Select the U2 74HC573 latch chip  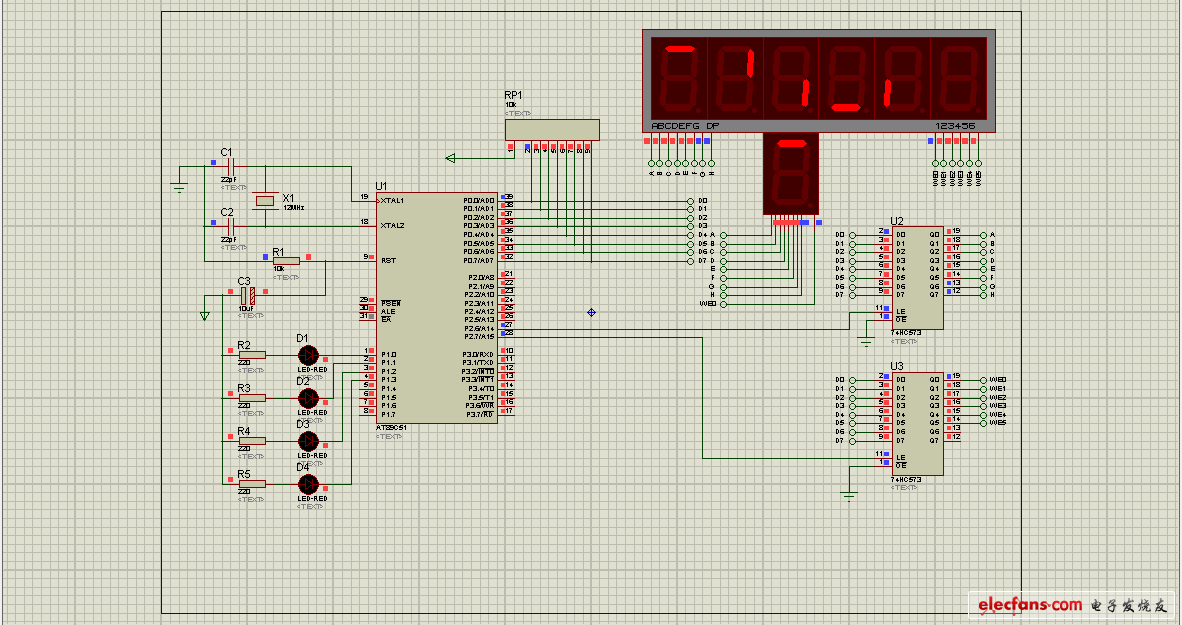(x=917, y=278)
